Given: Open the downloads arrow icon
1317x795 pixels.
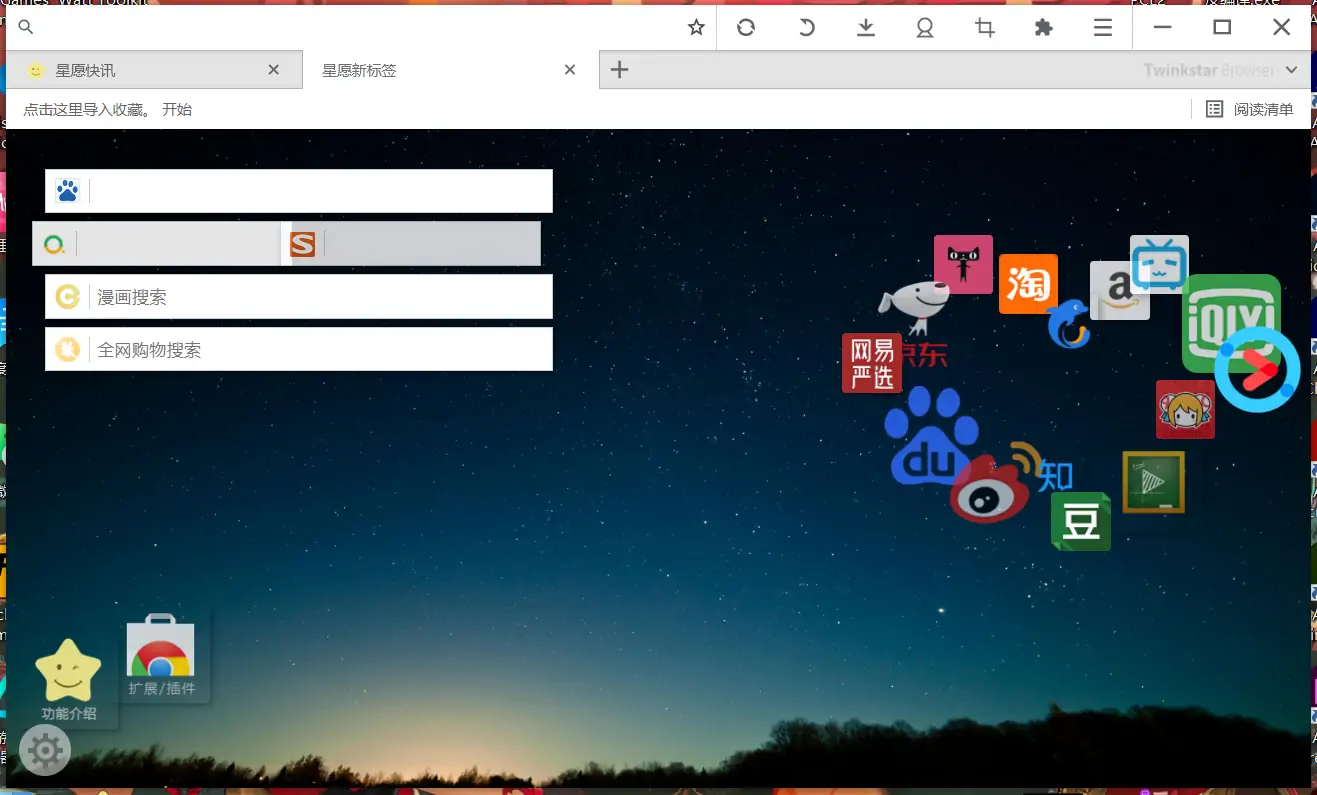Looking at the screenshot, I should 866,28.
